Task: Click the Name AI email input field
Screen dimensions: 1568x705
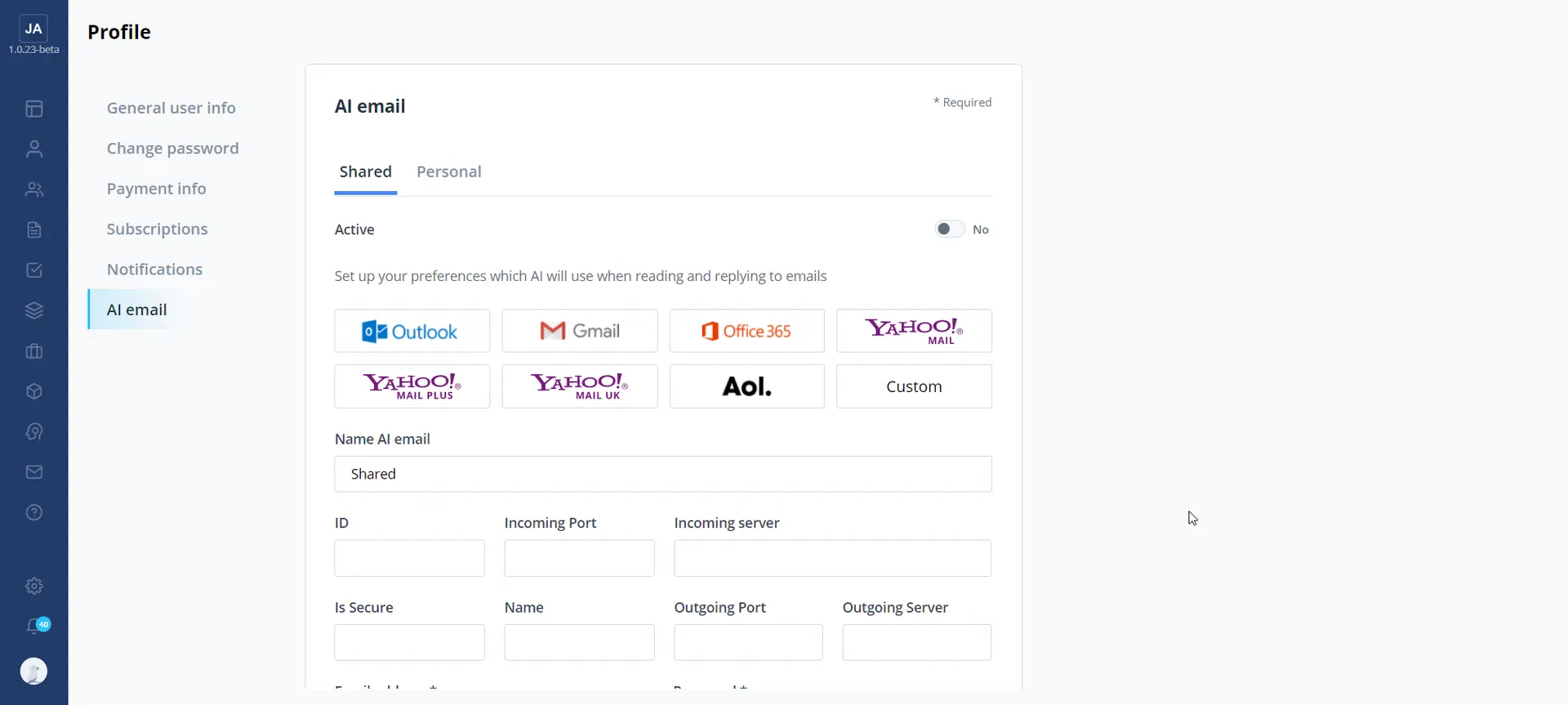Action: (x=662, y=474)
